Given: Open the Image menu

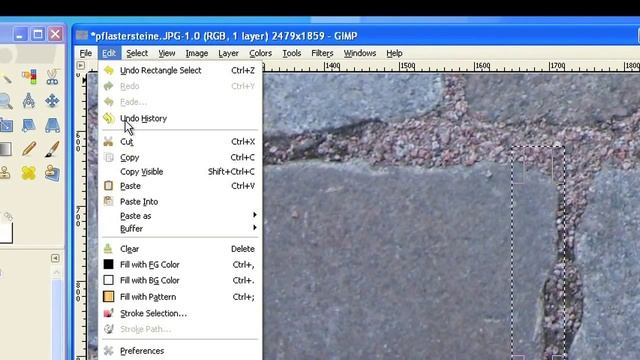Looking at the screenshot, I should (x=196, y=53).
